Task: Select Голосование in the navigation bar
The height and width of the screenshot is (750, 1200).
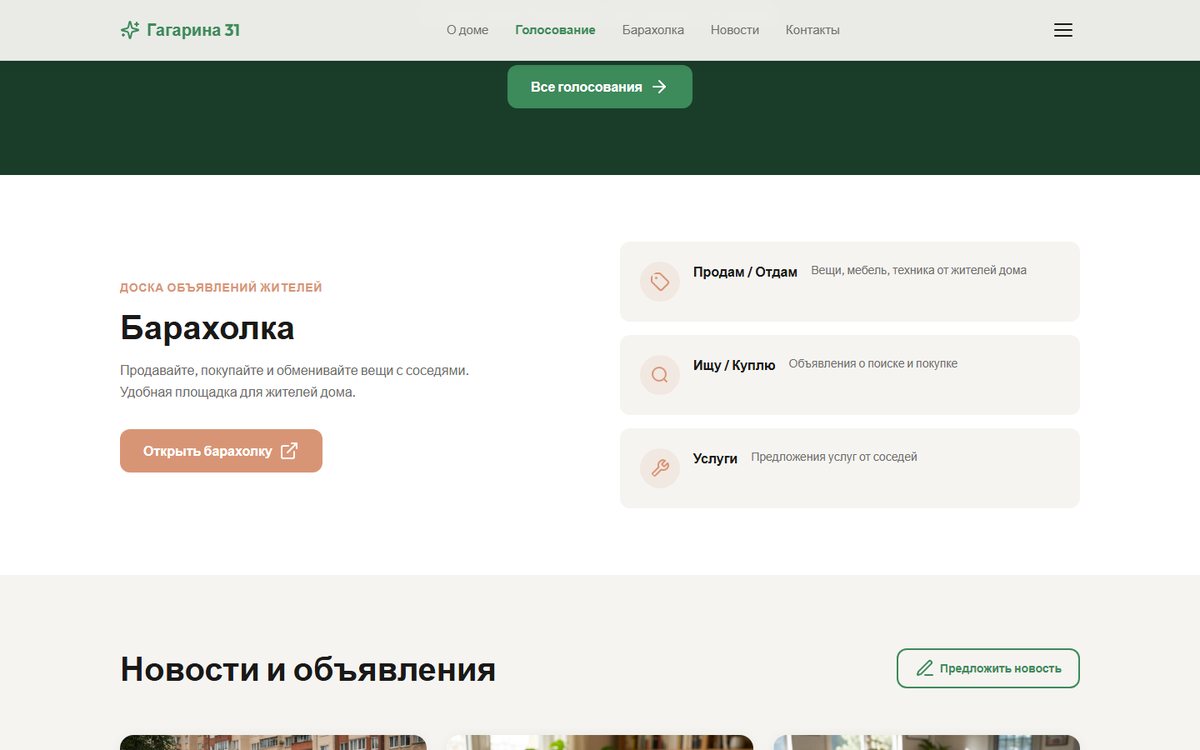Action: click(x=555, y=30)
